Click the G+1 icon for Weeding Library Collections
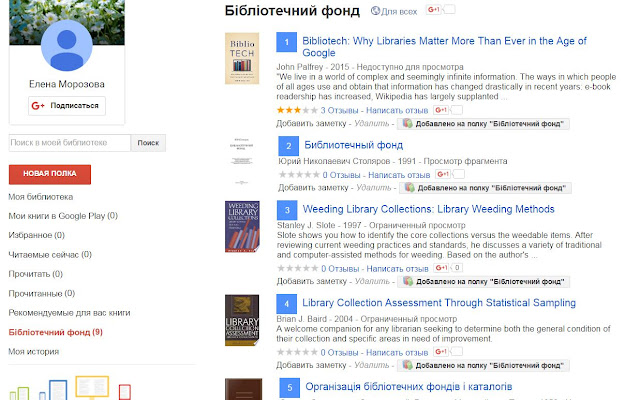The width and height of the screenshot is (640, 400). [x=441, y=268]
